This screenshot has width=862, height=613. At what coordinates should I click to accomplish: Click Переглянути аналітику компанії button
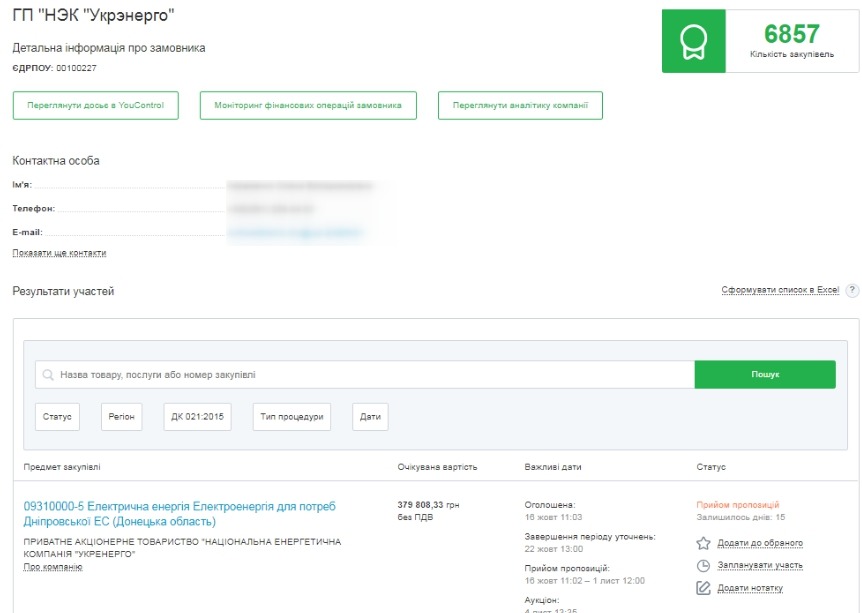click(520, 105)
